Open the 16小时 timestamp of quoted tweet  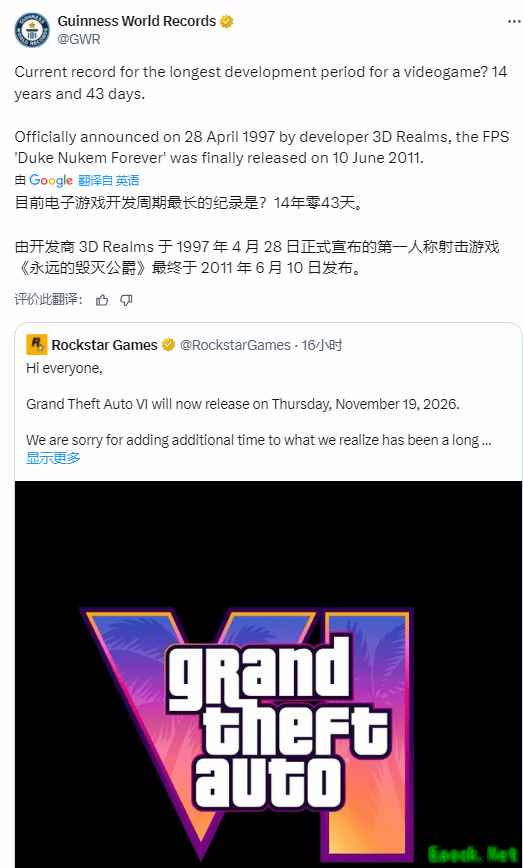(x=322, y=345)
